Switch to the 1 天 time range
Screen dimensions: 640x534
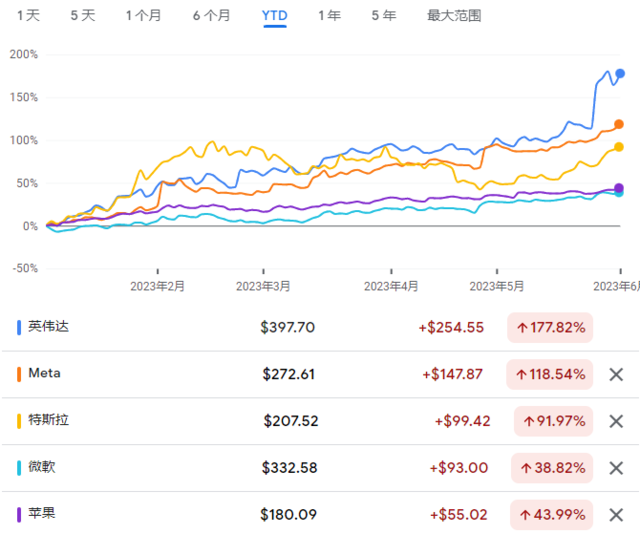pyautogui.click(x=29, y=16)
